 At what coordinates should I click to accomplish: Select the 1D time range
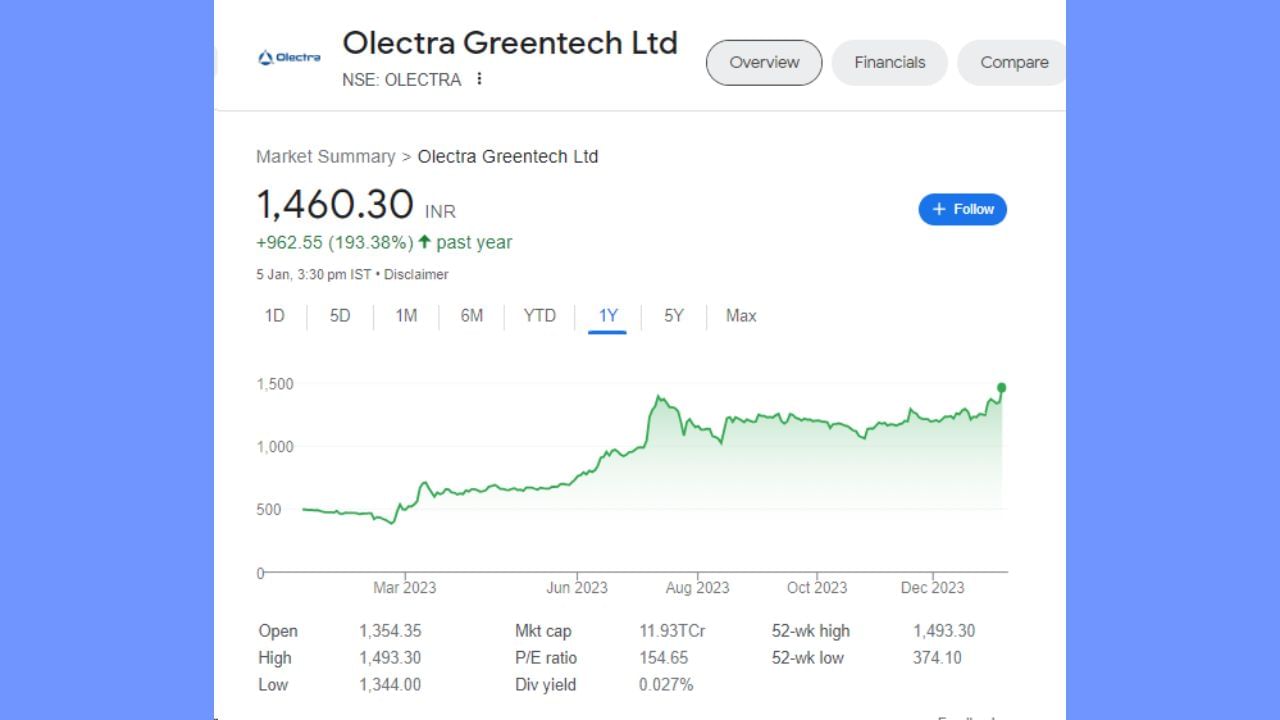[275, 316]
